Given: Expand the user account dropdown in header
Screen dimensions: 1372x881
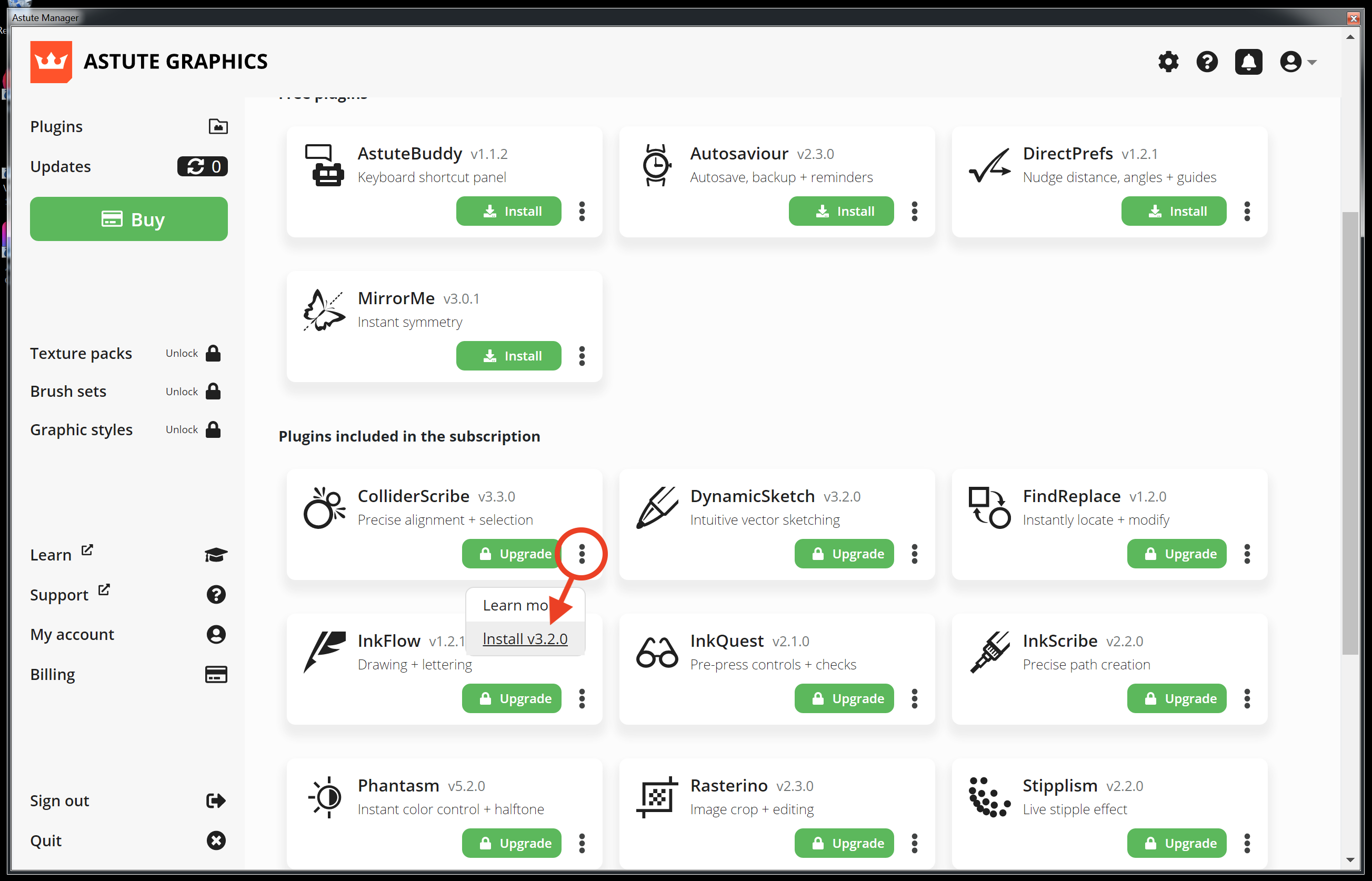Looking at the screenshot, I should [x=1298, y=62].
